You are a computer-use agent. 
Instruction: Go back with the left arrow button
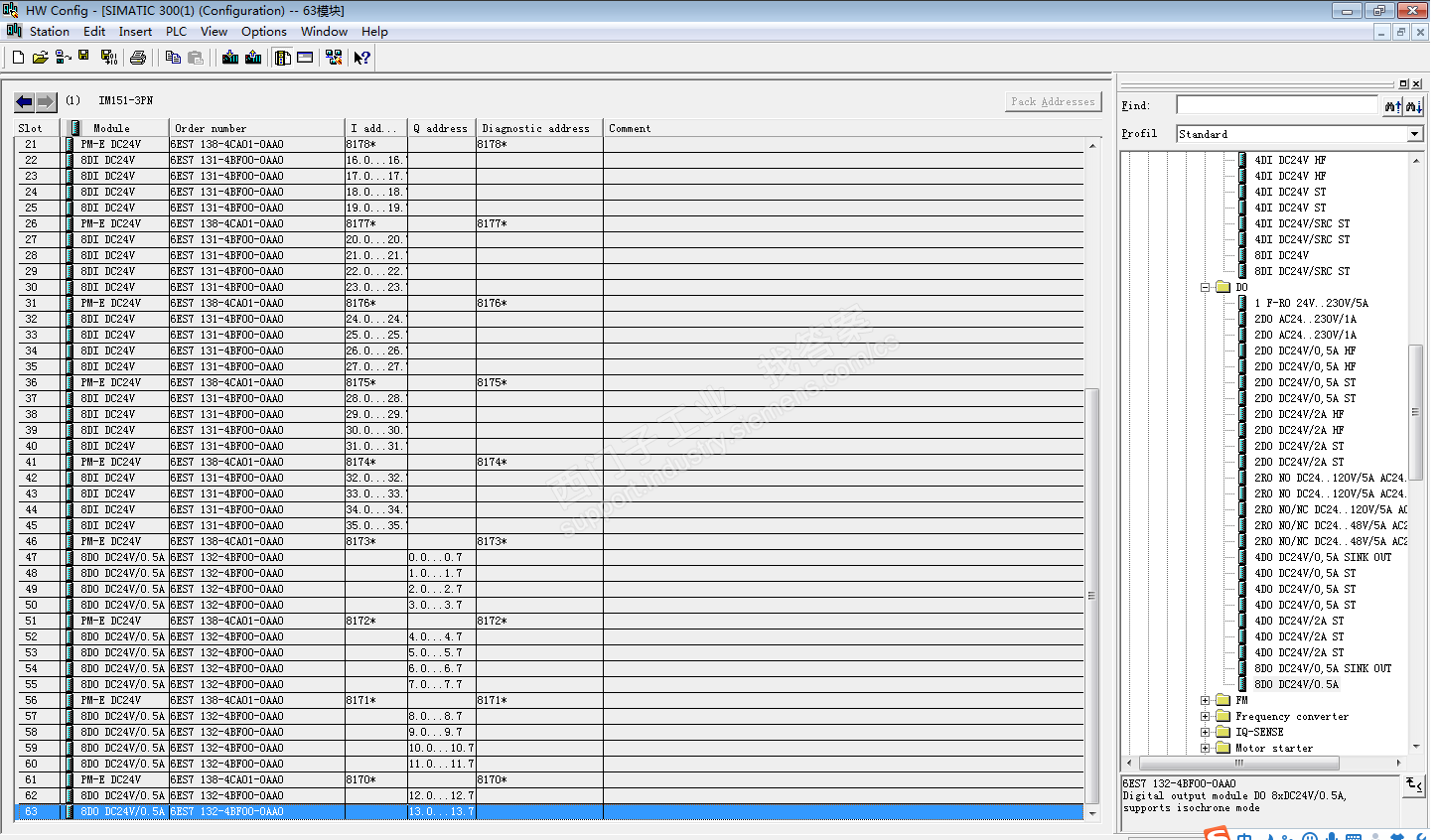click(x=25, y=101)
